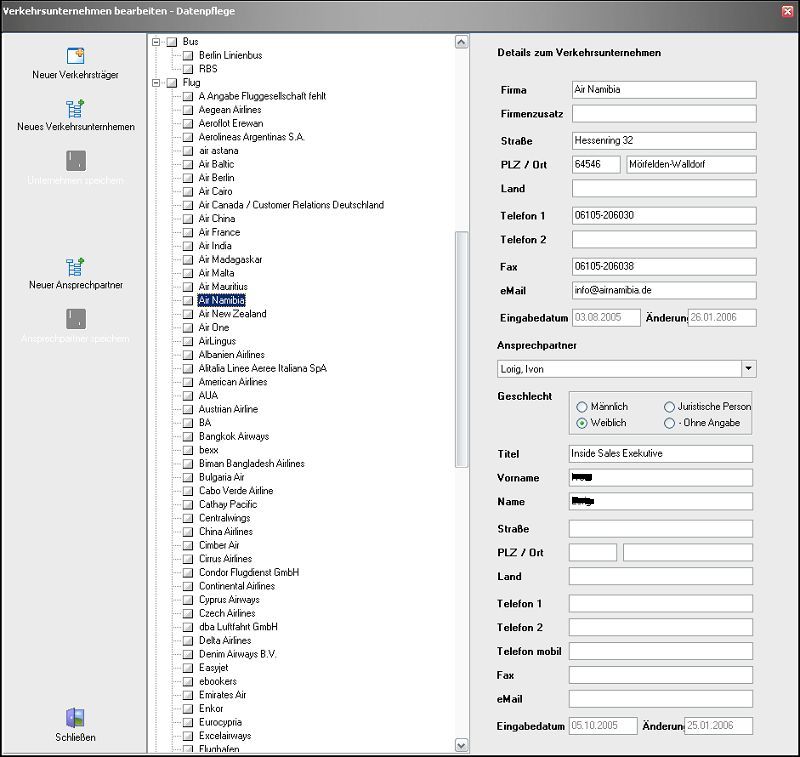Click the tree icon beside RBS
This screenshot has width=800, height=757.
tap(188, 69)
